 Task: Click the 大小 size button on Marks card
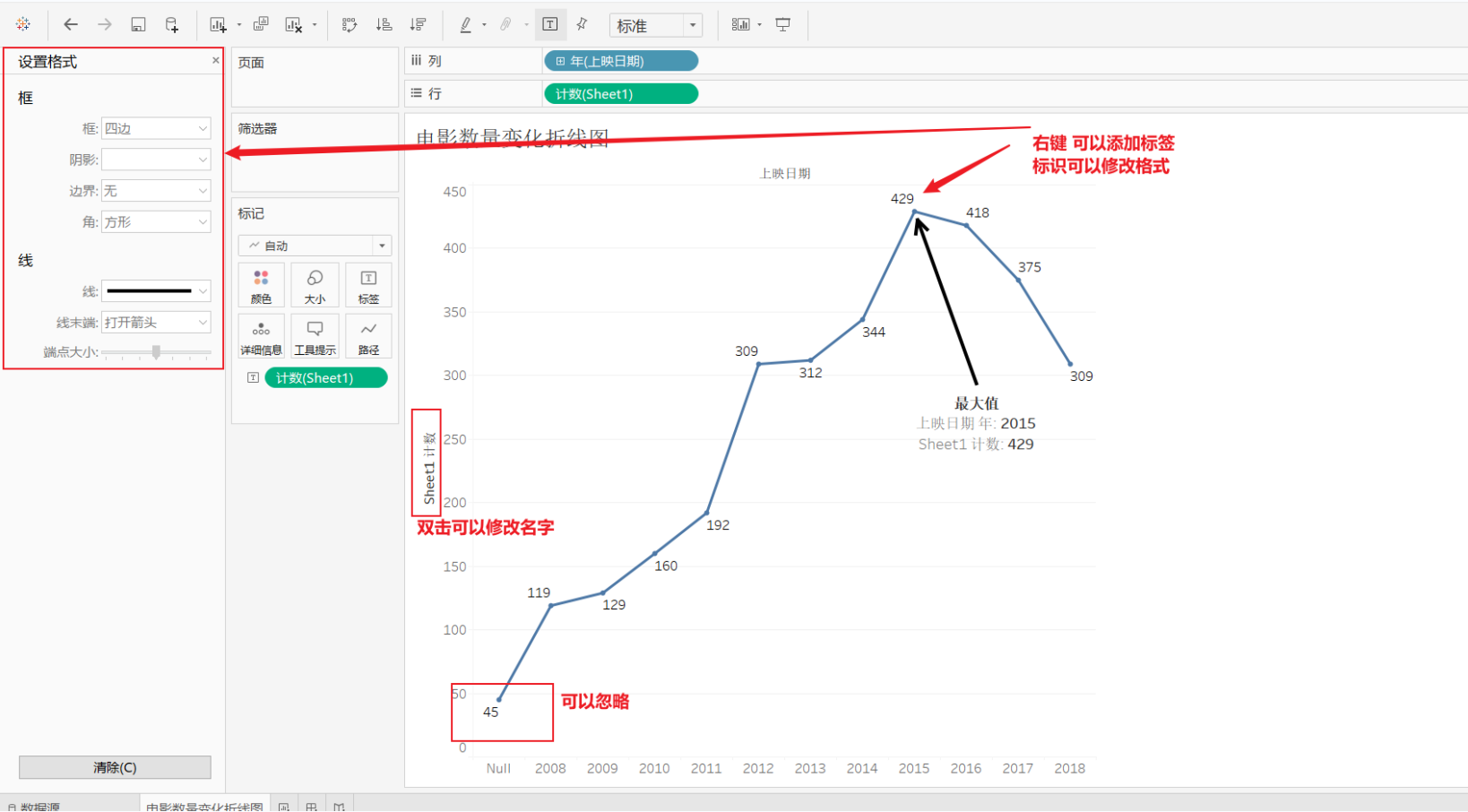[x=315, y=286]
